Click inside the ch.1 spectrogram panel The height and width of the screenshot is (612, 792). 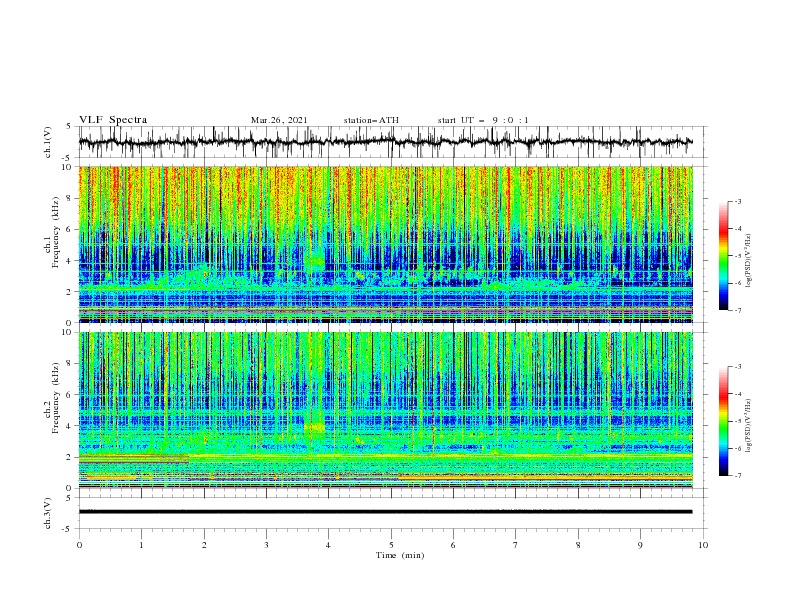click(386, 244)
